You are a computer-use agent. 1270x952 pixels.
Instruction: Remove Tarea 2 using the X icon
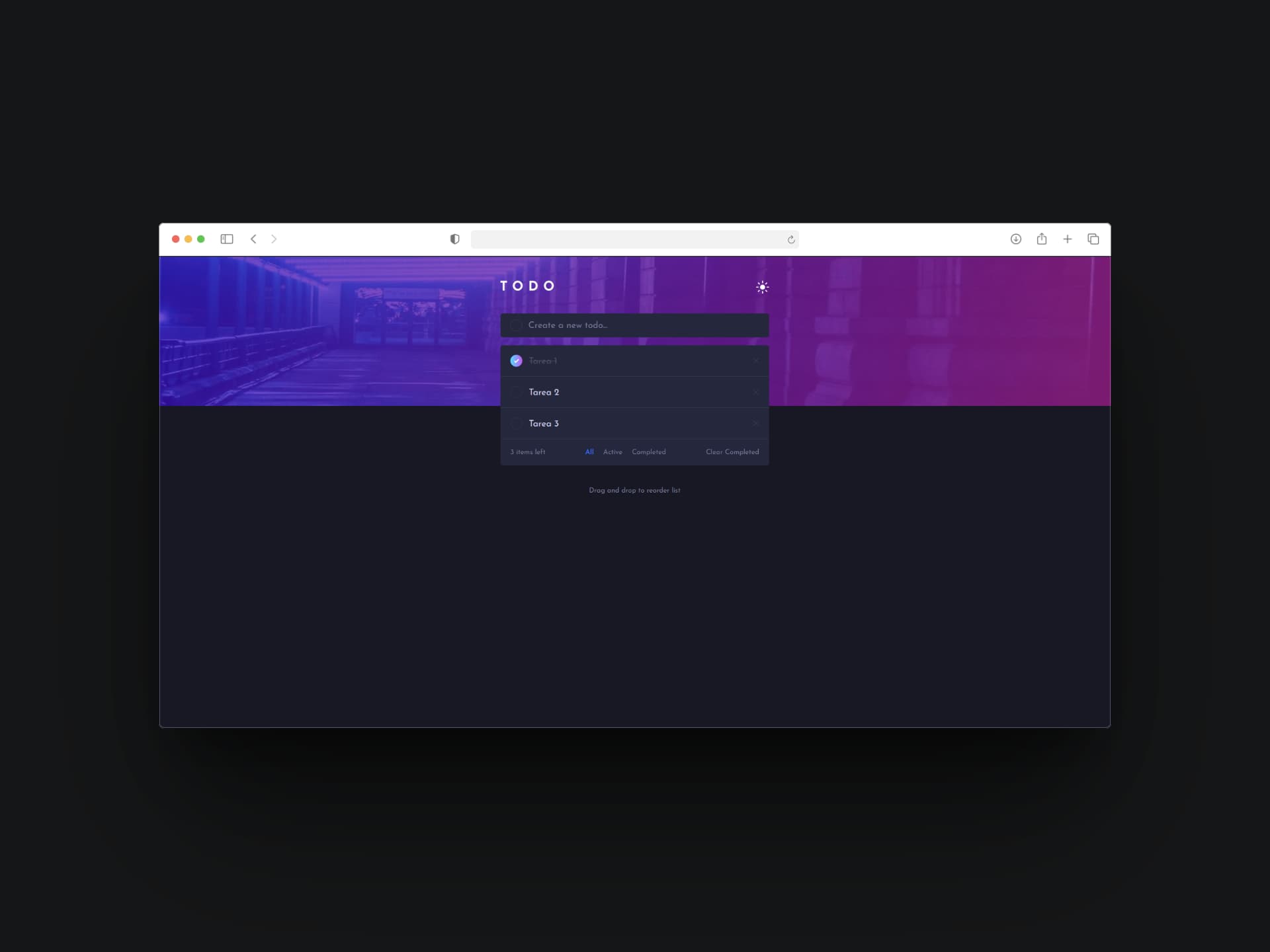tap(755, 392)
